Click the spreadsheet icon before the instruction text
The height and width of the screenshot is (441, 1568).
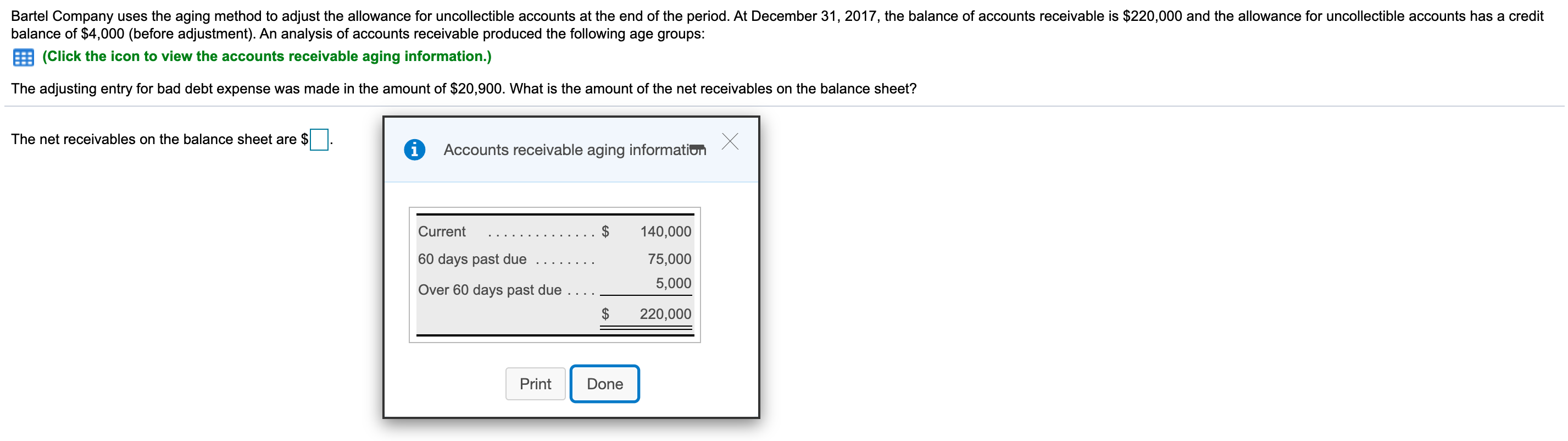[x=22, y=56]
